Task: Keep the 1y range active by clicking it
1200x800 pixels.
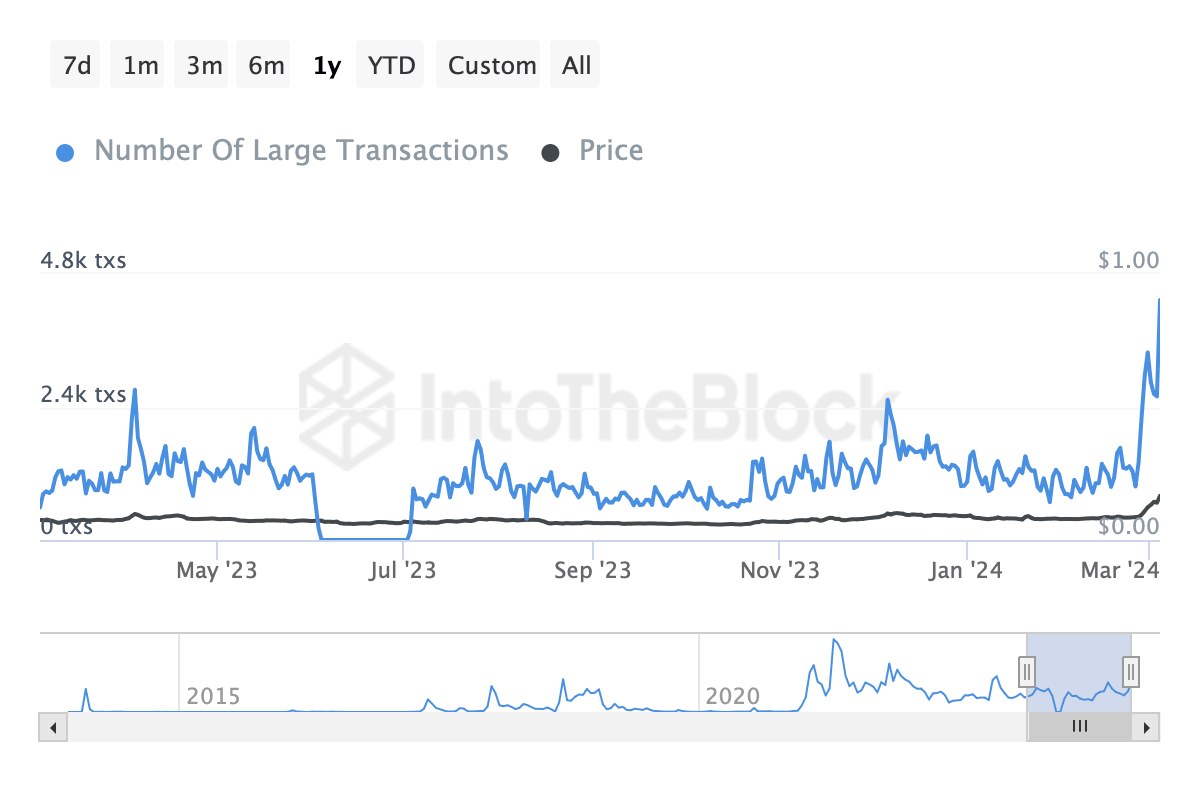Action: pyautogui.click(x=327, y=64)
